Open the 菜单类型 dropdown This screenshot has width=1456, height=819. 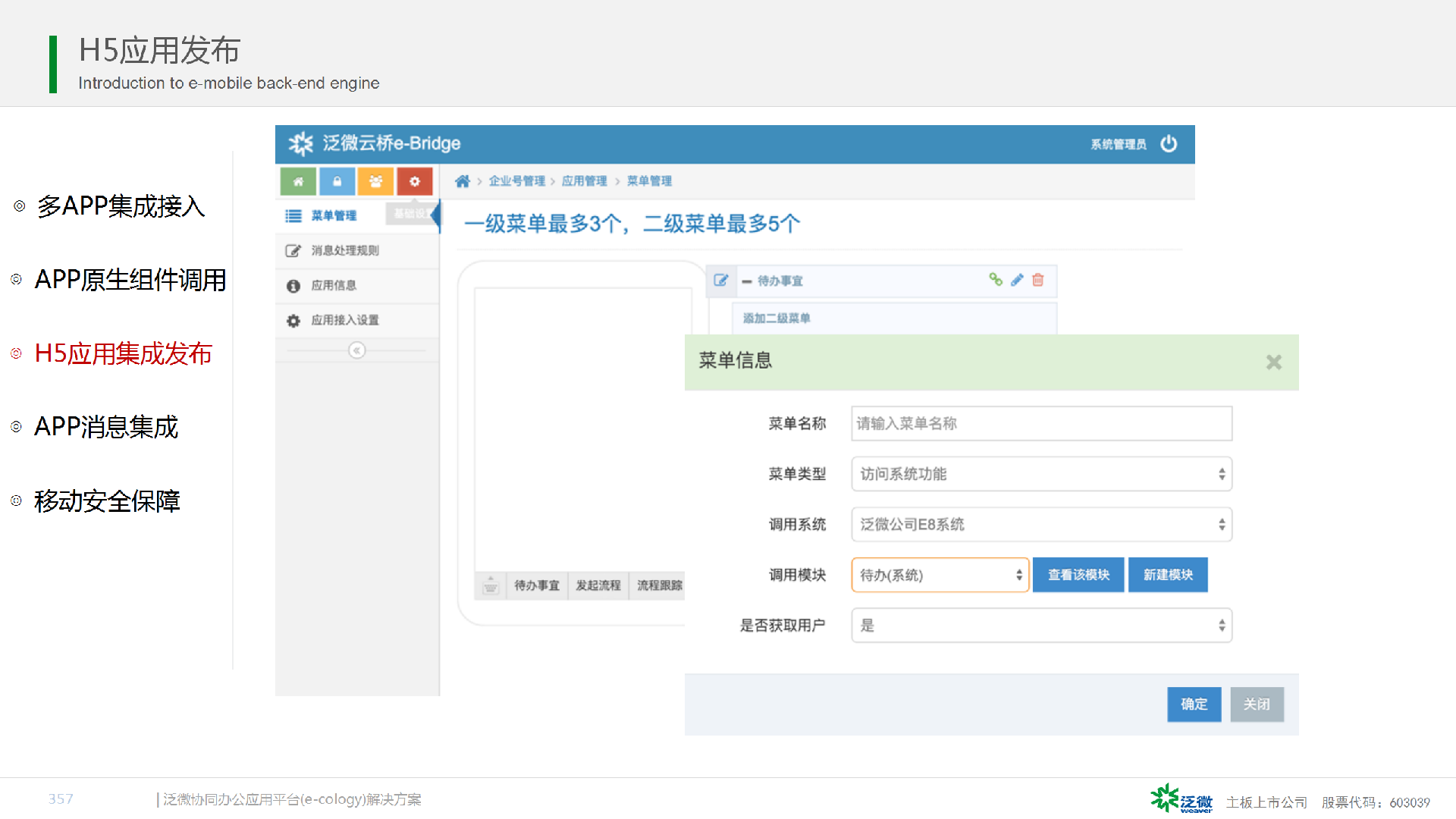(x=1041, y=474)
